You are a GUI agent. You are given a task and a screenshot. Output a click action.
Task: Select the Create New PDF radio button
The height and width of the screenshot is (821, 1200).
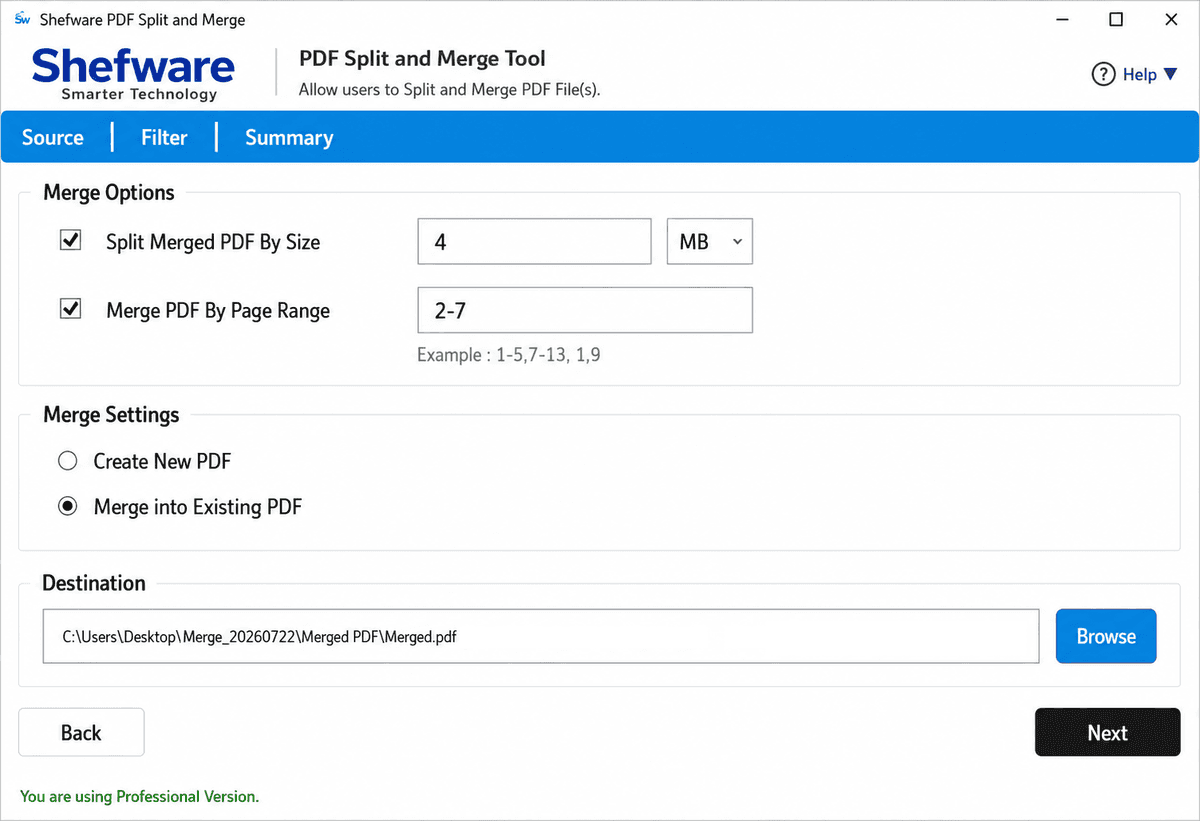pos(68,461)
